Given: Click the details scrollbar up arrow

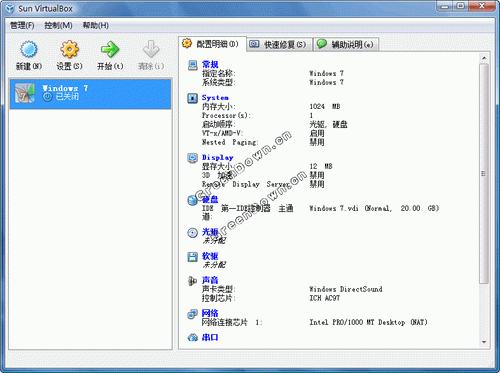Looking at the screenshot, I should click(484, 58).
